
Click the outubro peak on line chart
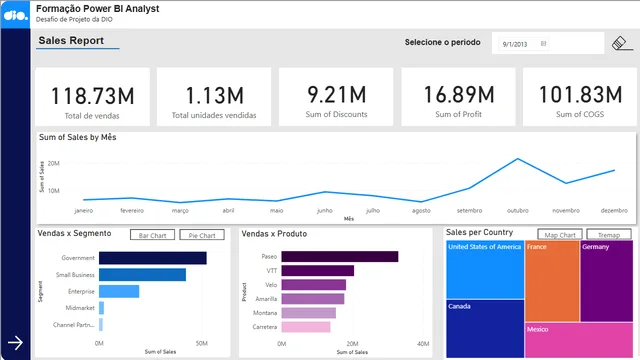[518, 159]
